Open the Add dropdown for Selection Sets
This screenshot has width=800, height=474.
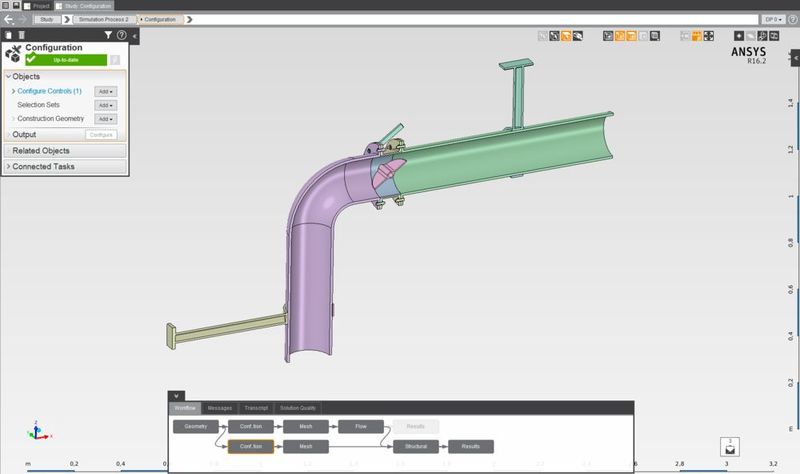click(x=105, y=105)
